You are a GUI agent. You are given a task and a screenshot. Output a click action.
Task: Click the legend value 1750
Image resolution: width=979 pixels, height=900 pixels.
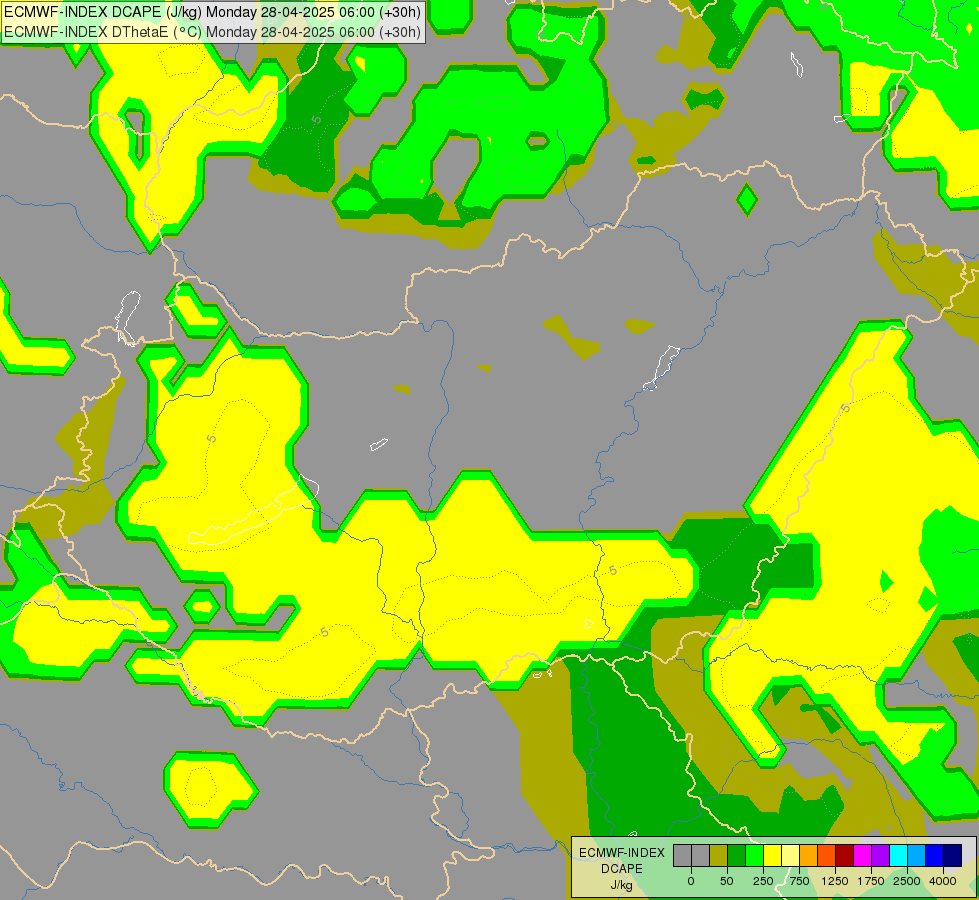click(x=871, y=881)
